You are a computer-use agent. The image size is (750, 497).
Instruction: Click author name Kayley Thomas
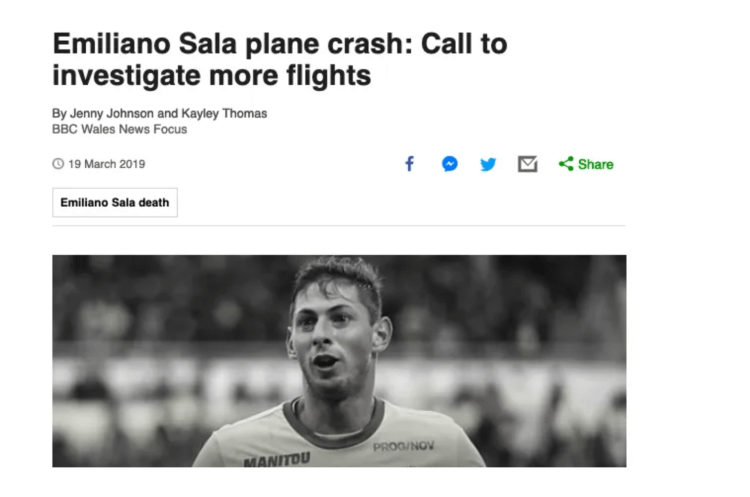click(x=224, y=114)
